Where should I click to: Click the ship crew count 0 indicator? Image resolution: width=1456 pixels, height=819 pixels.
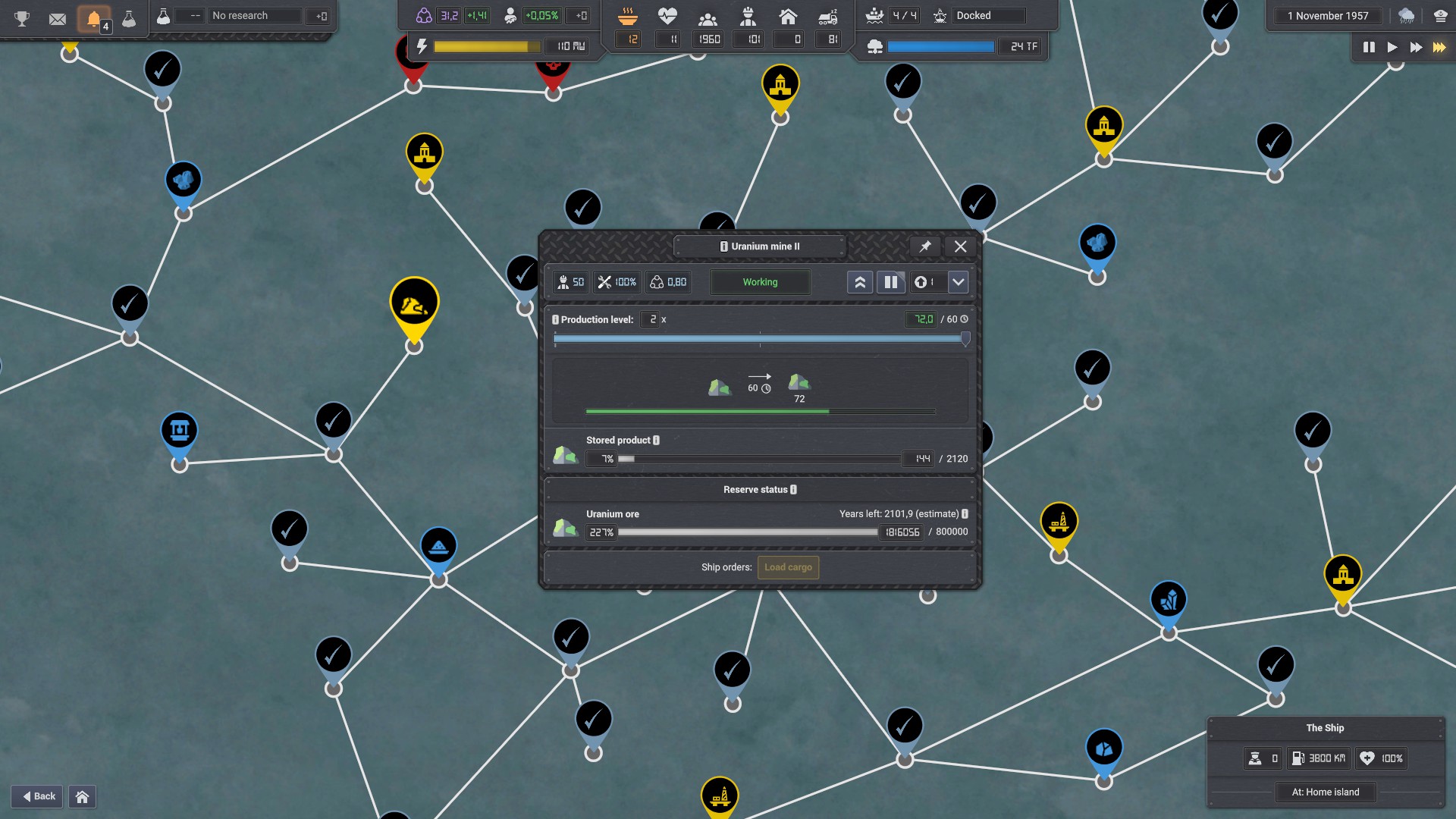1263,758
